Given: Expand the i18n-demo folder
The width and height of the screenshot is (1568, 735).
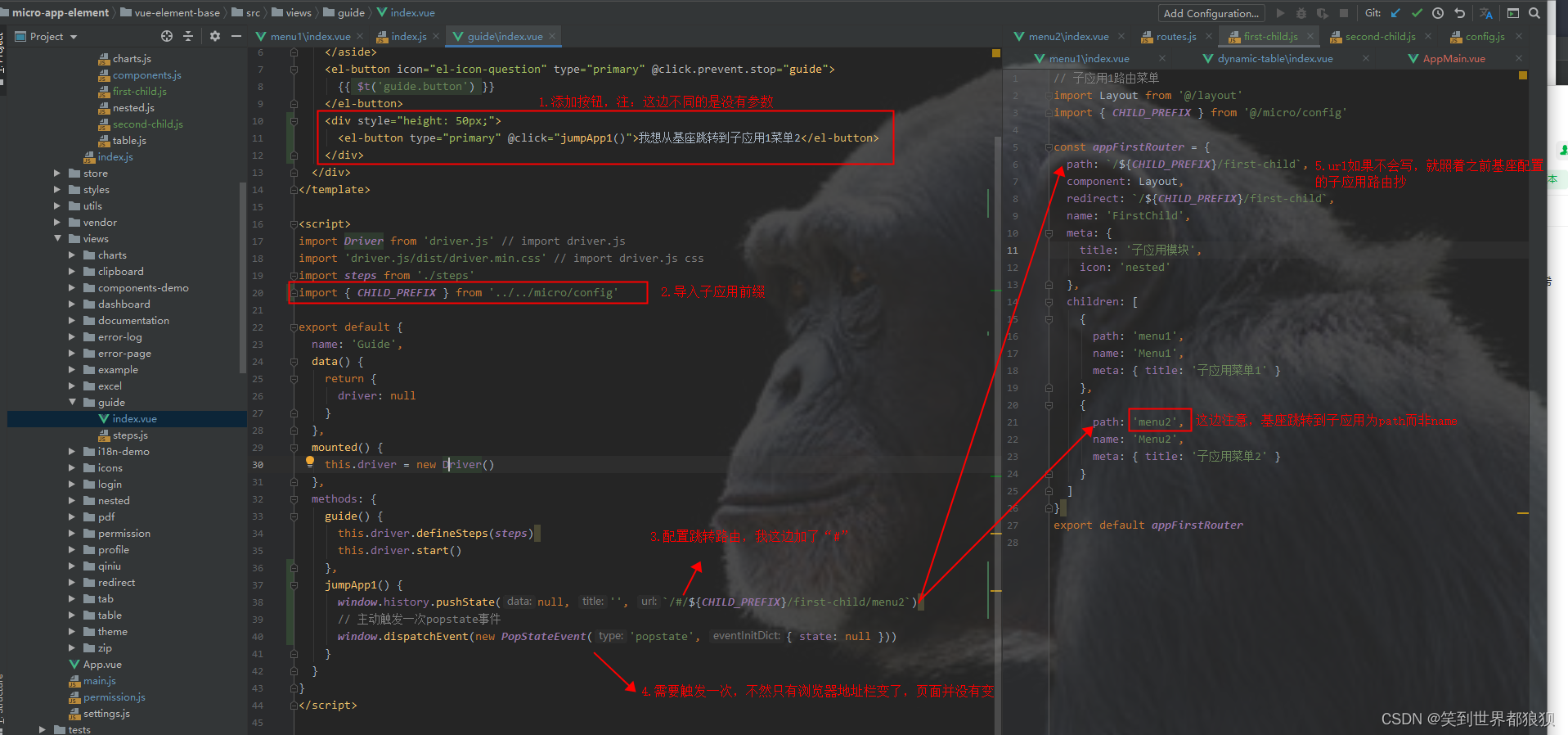Looking at the screenshot, I should point(72,452).
